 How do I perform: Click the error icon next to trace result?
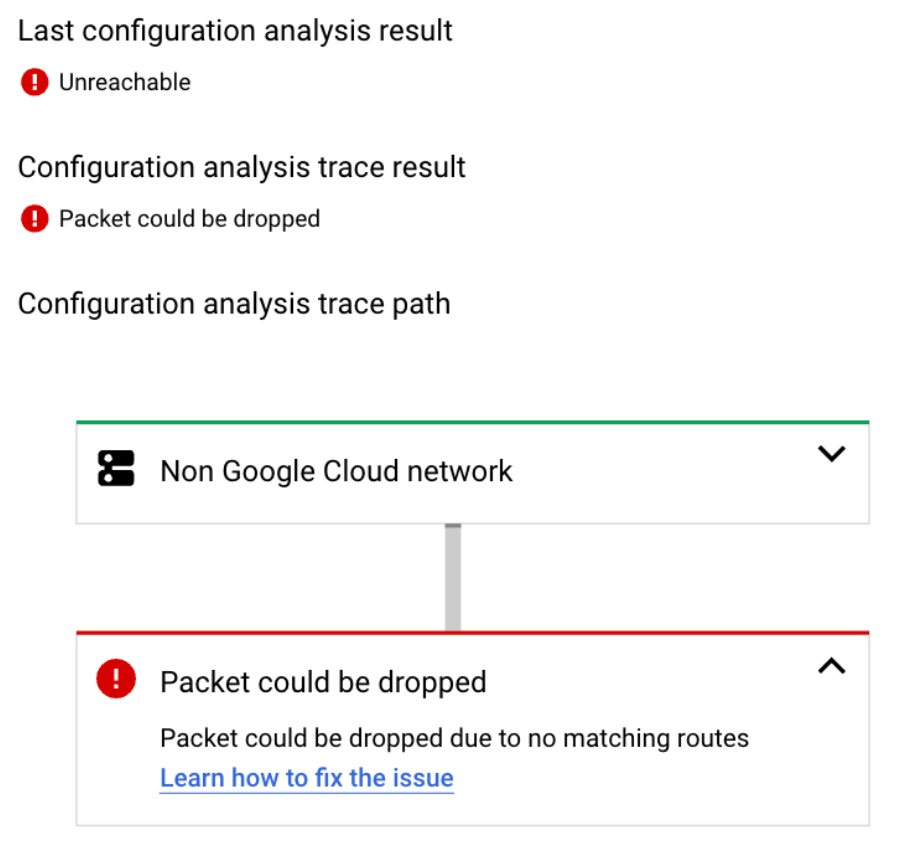pos(34,218)
